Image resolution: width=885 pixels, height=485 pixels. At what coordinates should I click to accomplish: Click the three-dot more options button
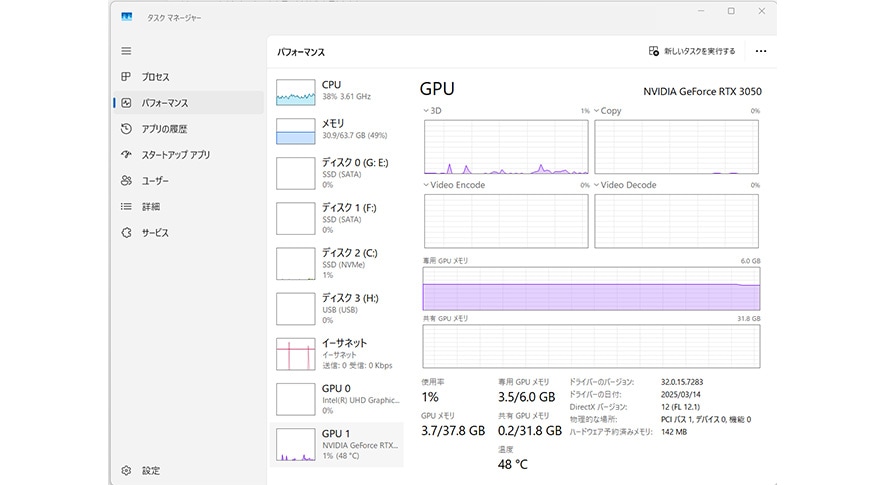point(761,51)
